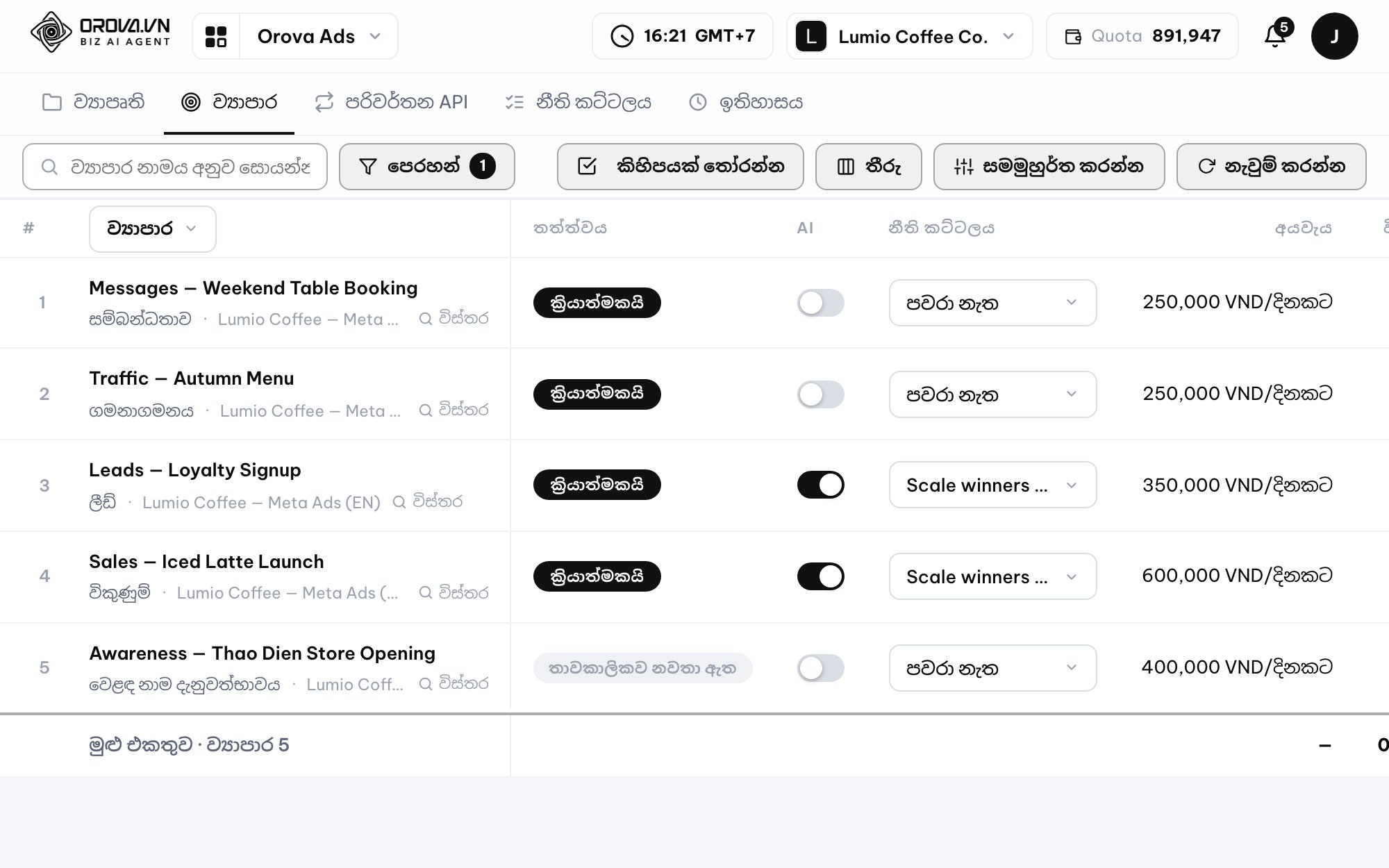
Task: Switch to the පරිවර්තන API tab
Action: 391,103
